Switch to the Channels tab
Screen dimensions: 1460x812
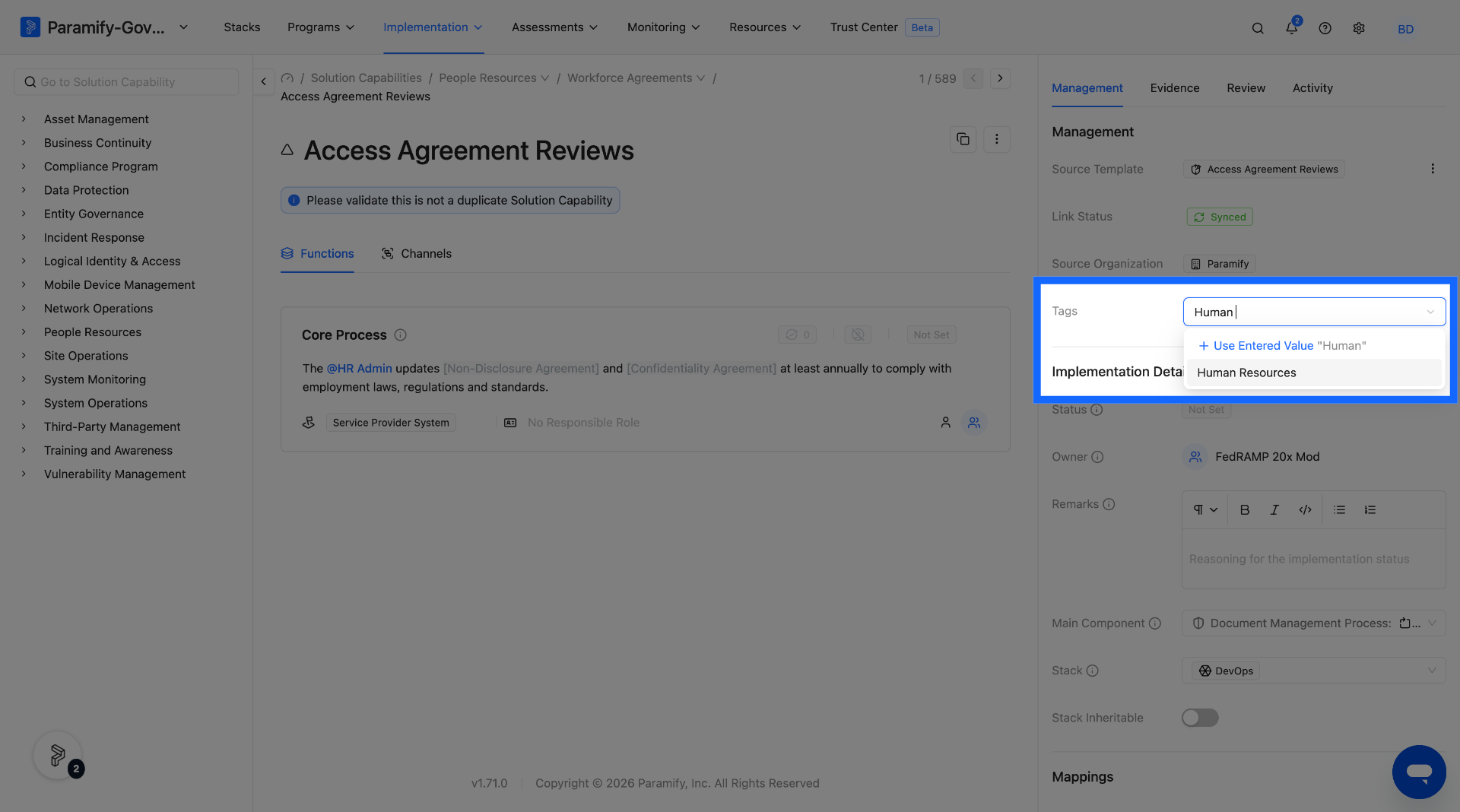[416, 254]
